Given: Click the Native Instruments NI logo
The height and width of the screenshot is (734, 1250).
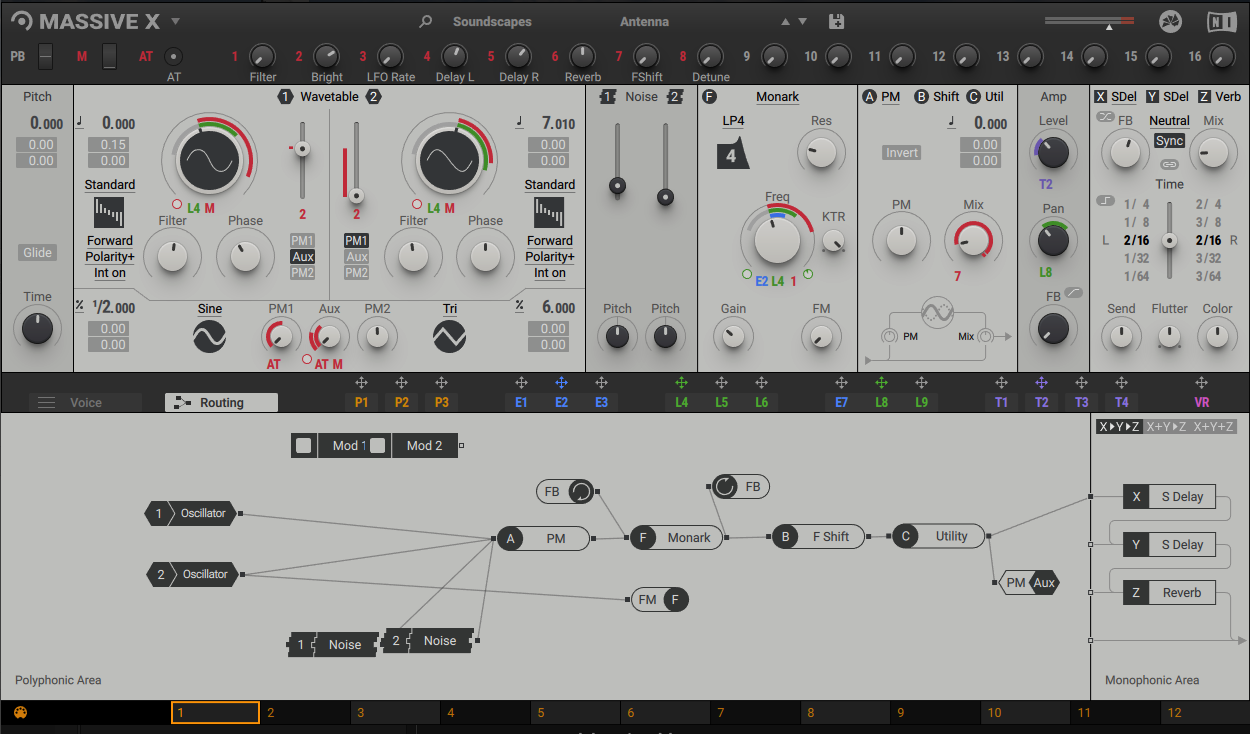Looking at the screenshot, I should (1220, 22).
